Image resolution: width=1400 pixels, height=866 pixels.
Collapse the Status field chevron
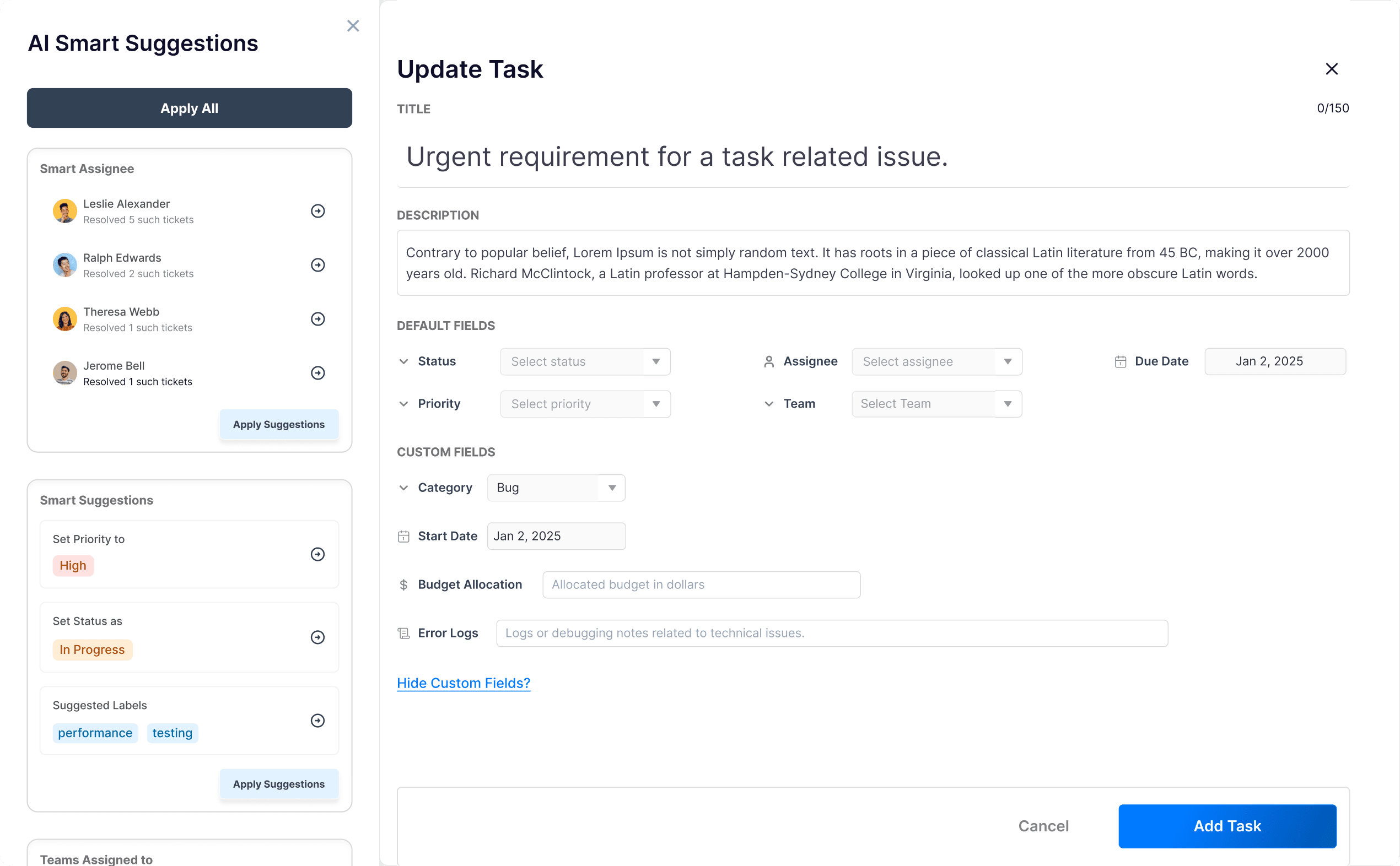403,361
